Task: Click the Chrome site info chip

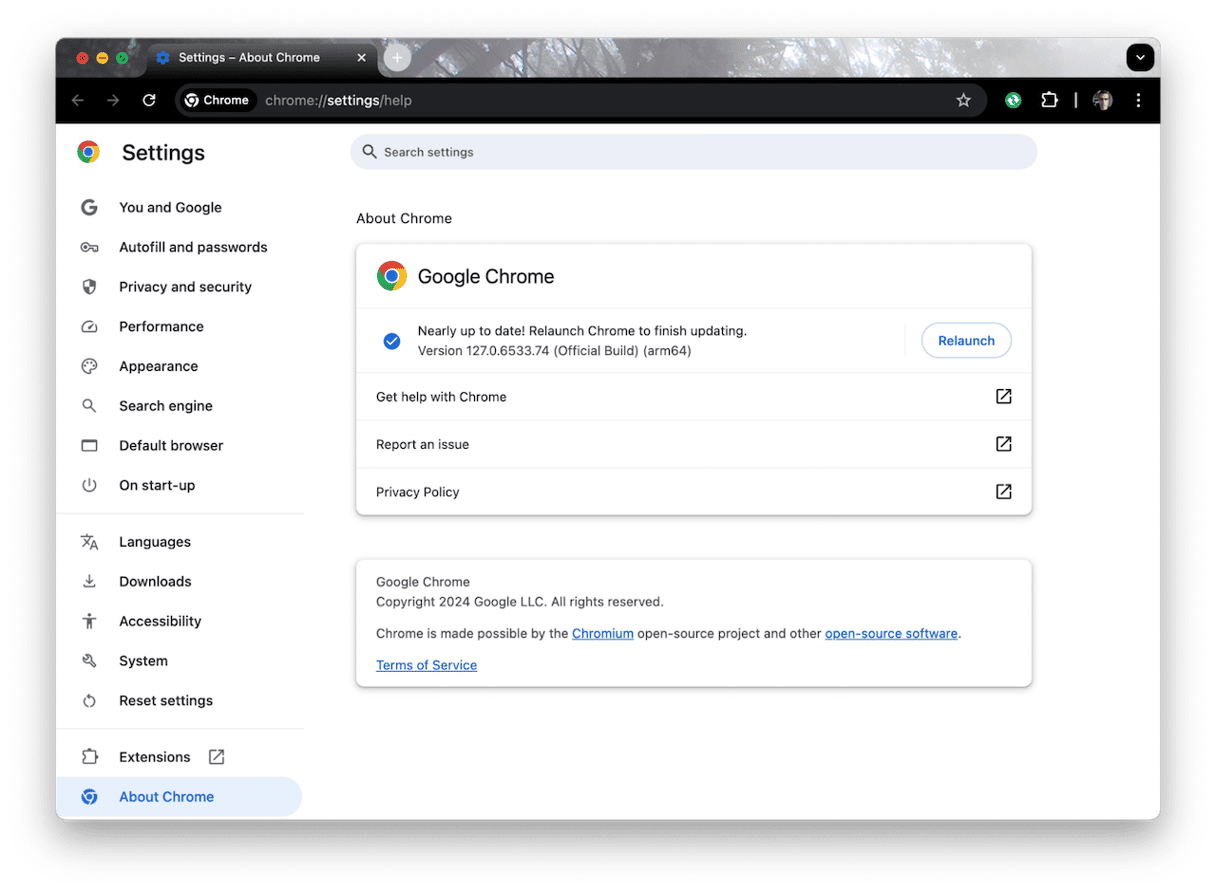Action: (217, 100)
